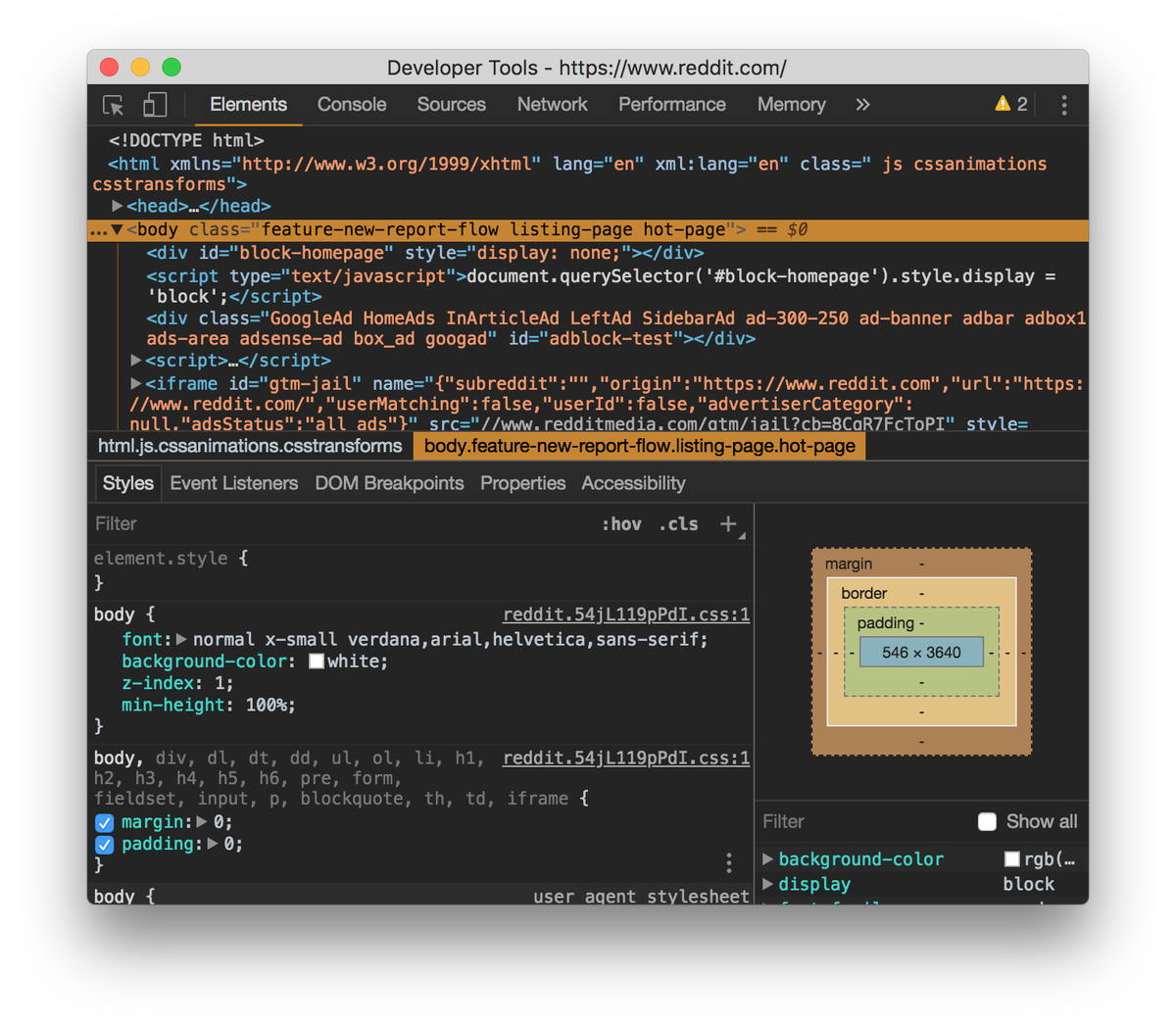Select the adblock-test div node
This screenshot has height=1029, width=1176.
pos(616,328)
